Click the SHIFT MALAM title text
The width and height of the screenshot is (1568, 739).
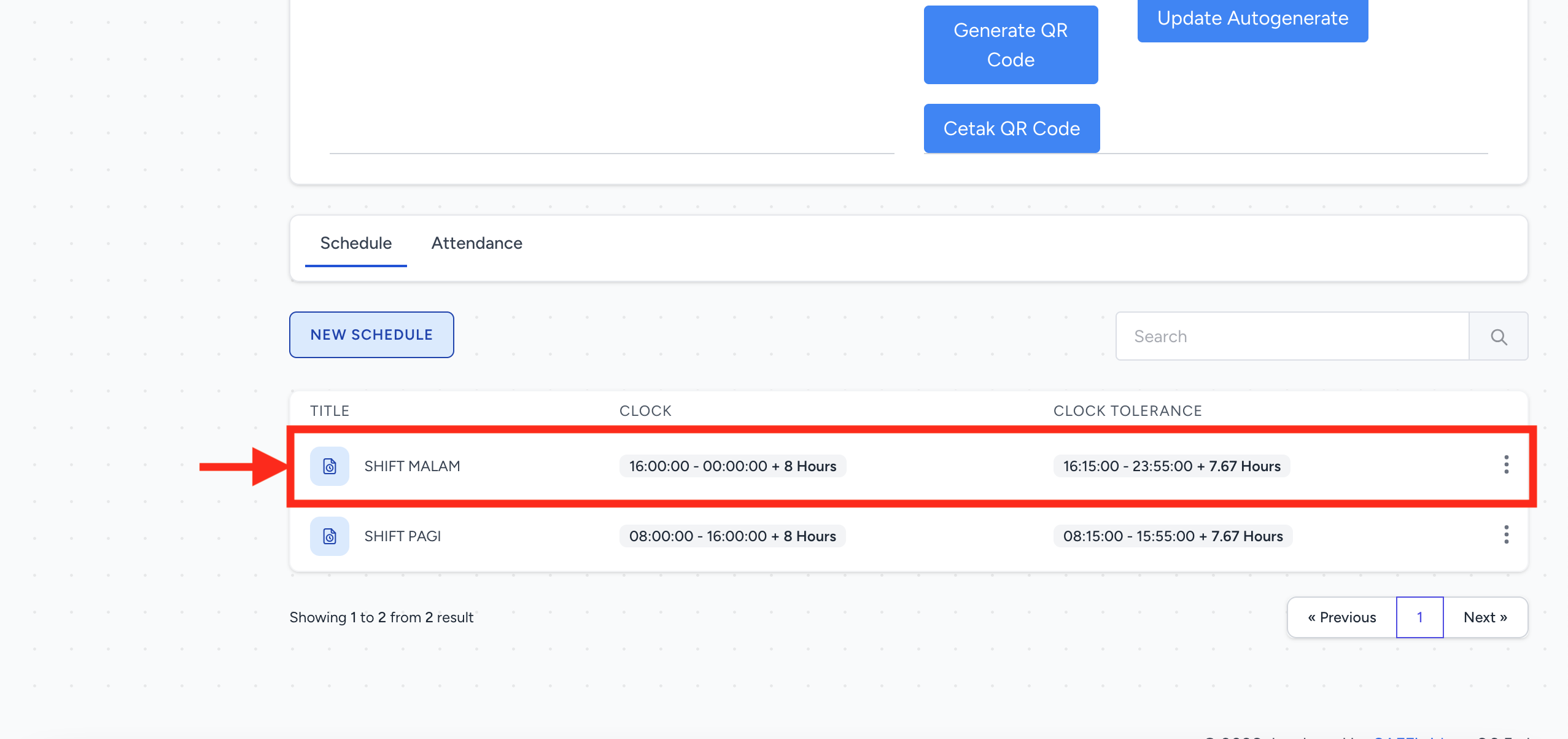tap(412, 466)
